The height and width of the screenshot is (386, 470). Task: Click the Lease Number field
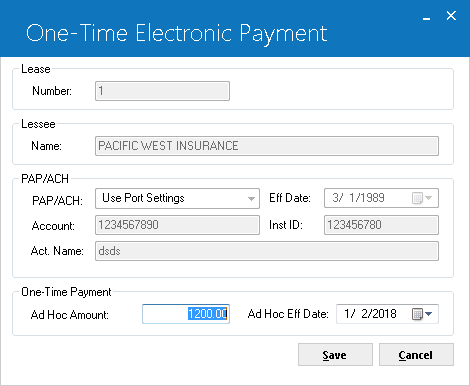click(x=162, y=91)
